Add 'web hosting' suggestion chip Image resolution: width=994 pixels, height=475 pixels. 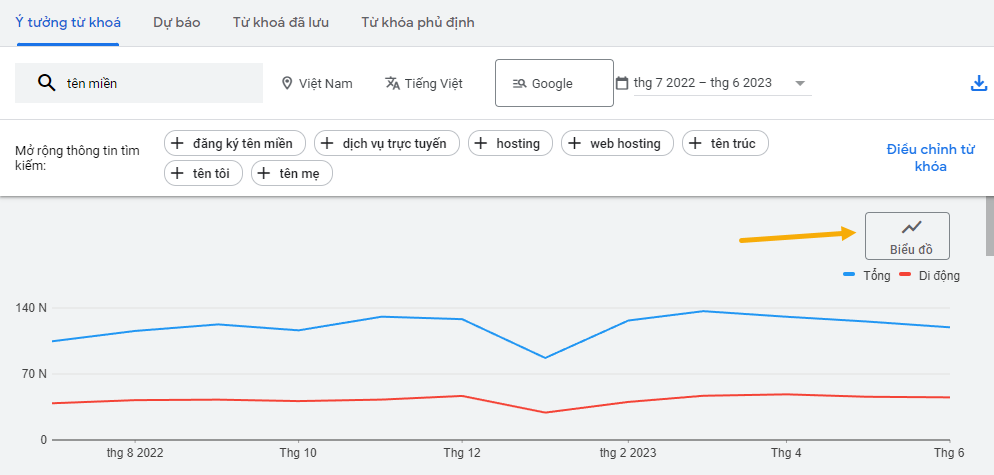tap(617, 144)
